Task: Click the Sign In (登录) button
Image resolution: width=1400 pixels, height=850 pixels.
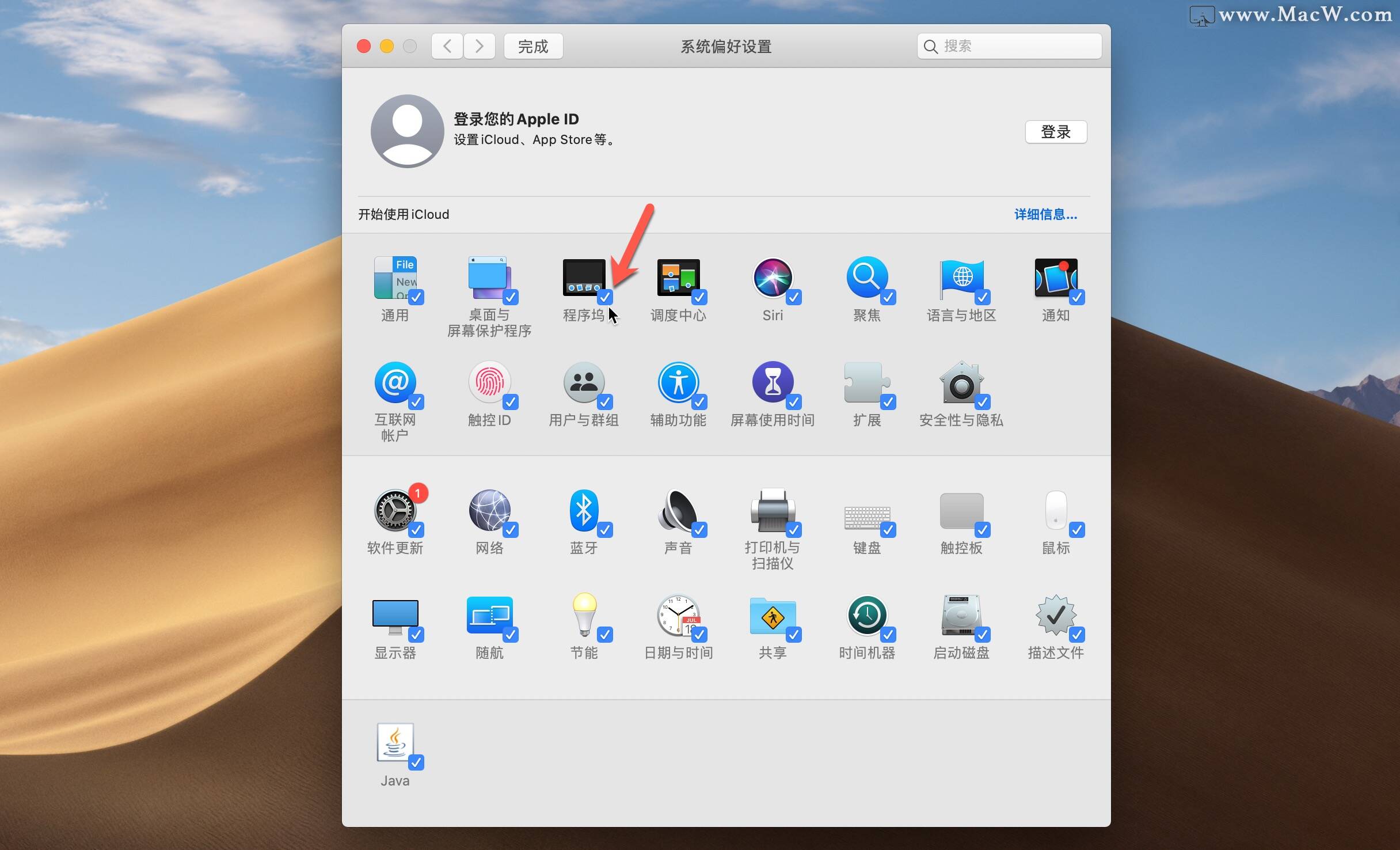Action: coord(1055,132)
